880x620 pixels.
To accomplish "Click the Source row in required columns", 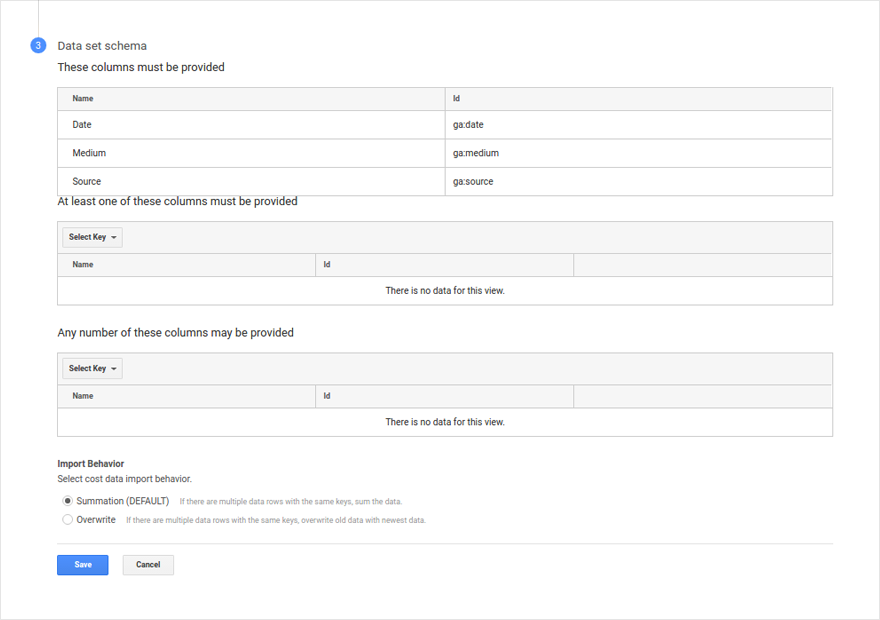I will [444, 181].
